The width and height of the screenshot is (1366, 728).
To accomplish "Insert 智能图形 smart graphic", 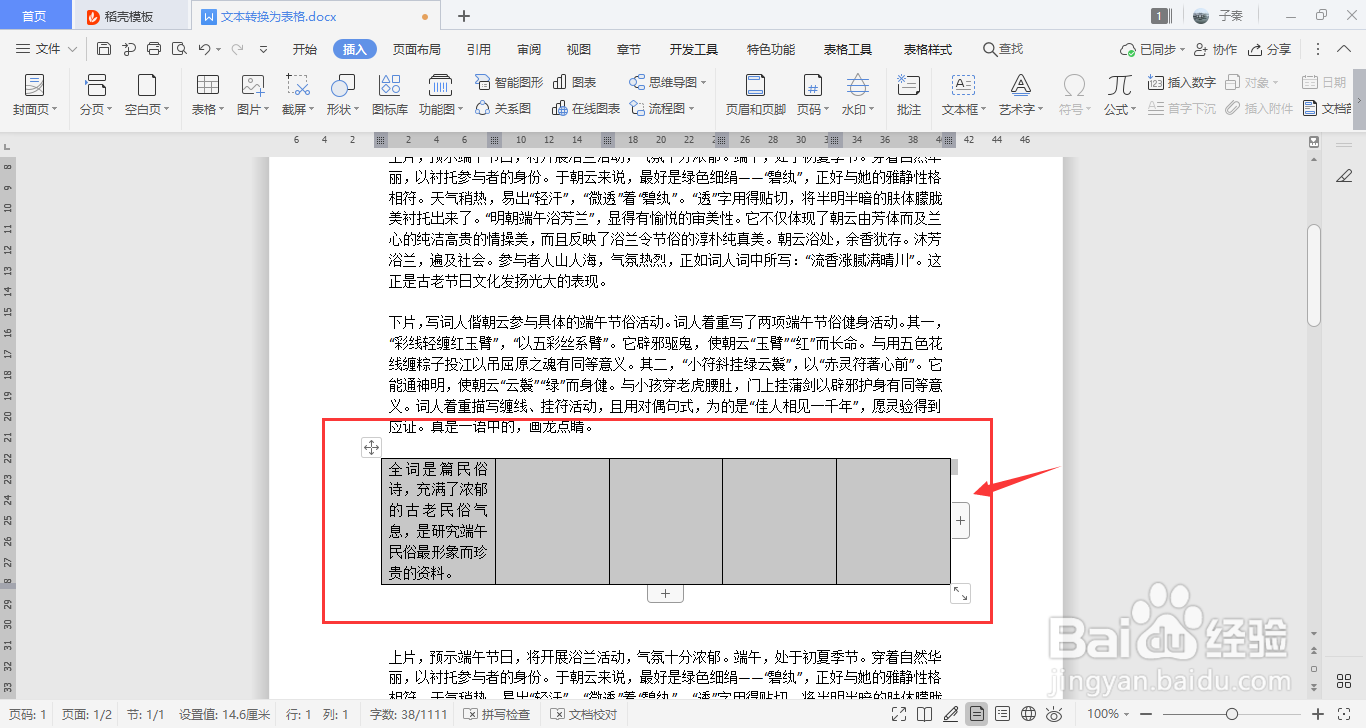I will 509,82.
